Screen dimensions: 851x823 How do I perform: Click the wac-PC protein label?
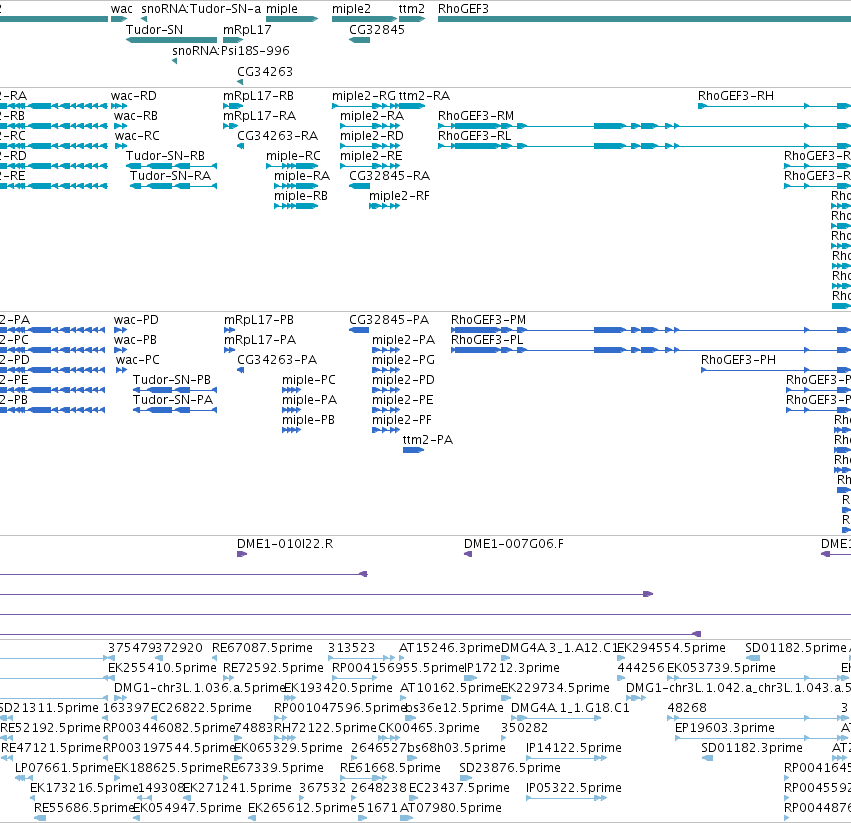137,360
